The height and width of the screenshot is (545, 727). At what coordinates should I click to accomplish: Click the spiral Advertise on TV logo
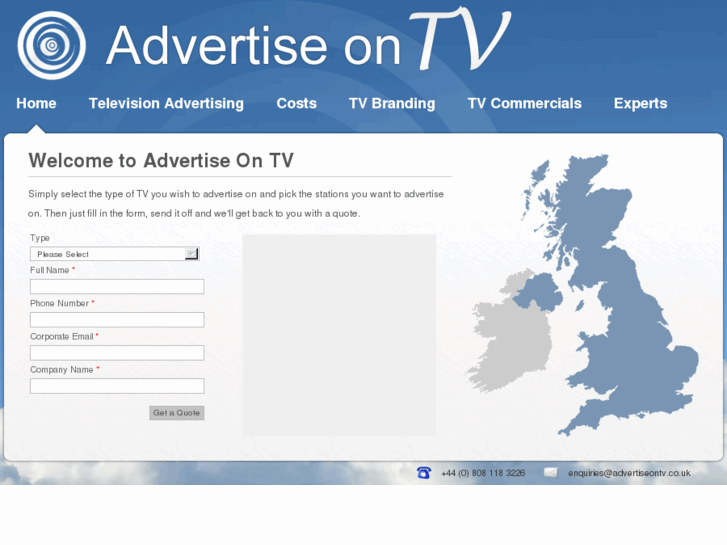coord(51,45)
